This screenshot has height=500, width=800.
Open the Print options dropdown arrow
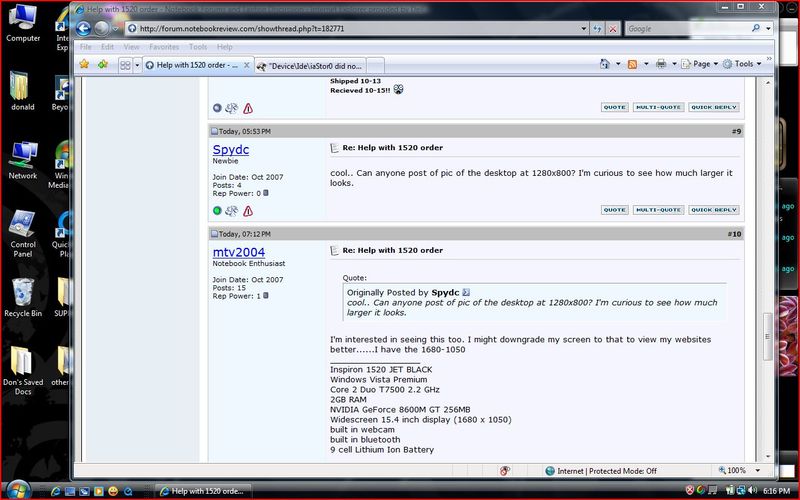click(674, 64)
